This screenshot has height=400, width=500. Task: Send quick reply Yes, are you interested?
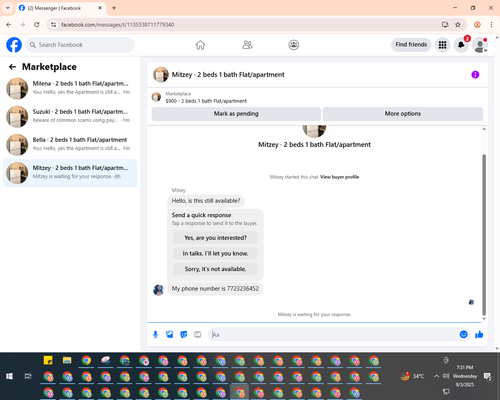click(215, 238)
